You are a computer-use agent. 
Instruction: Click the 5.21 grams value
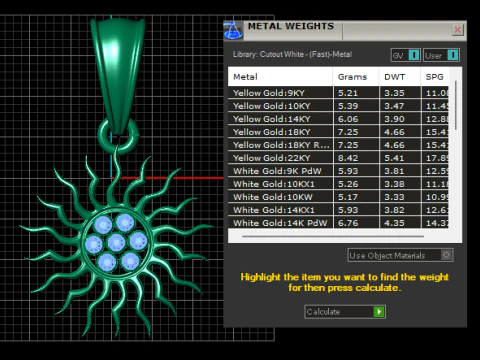[348, 93]
